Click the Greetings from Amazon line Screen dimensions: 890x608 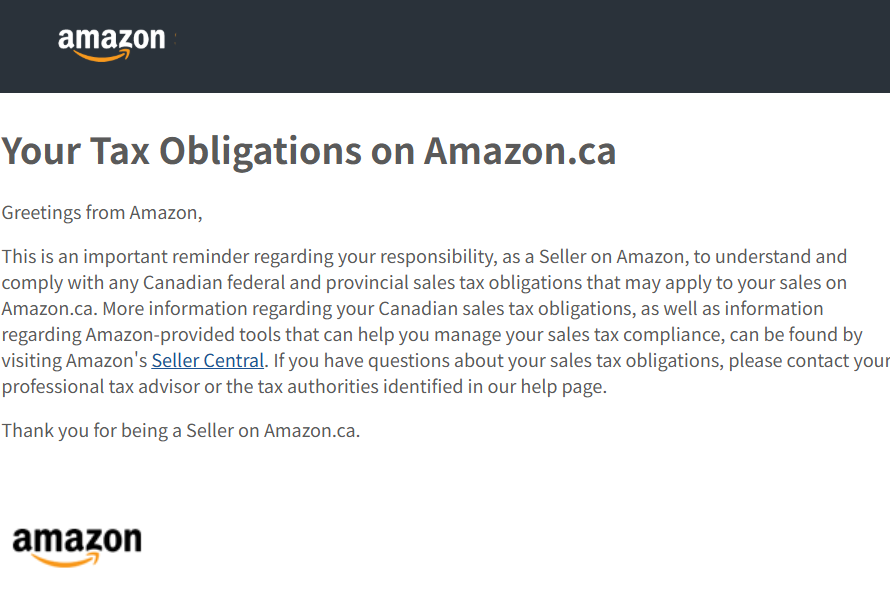(x=102, y=213)
